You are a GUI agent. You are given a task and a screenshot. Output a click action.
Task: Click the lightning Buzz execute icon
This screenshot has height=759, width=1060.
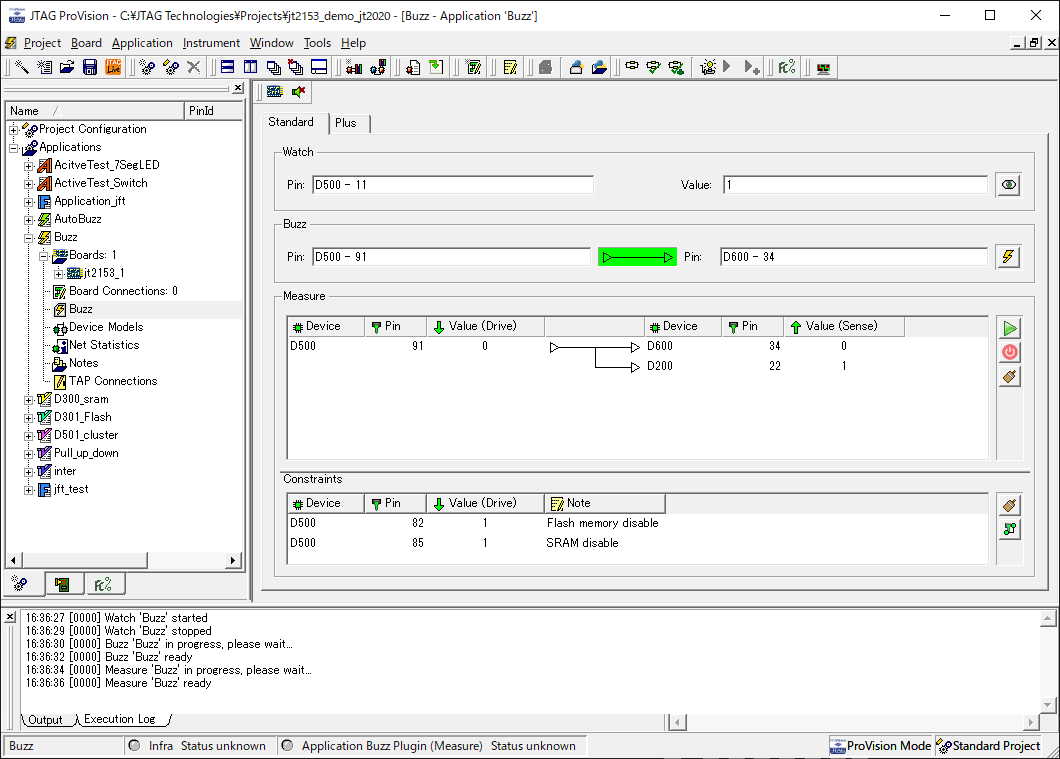(x=1008, y=257)
